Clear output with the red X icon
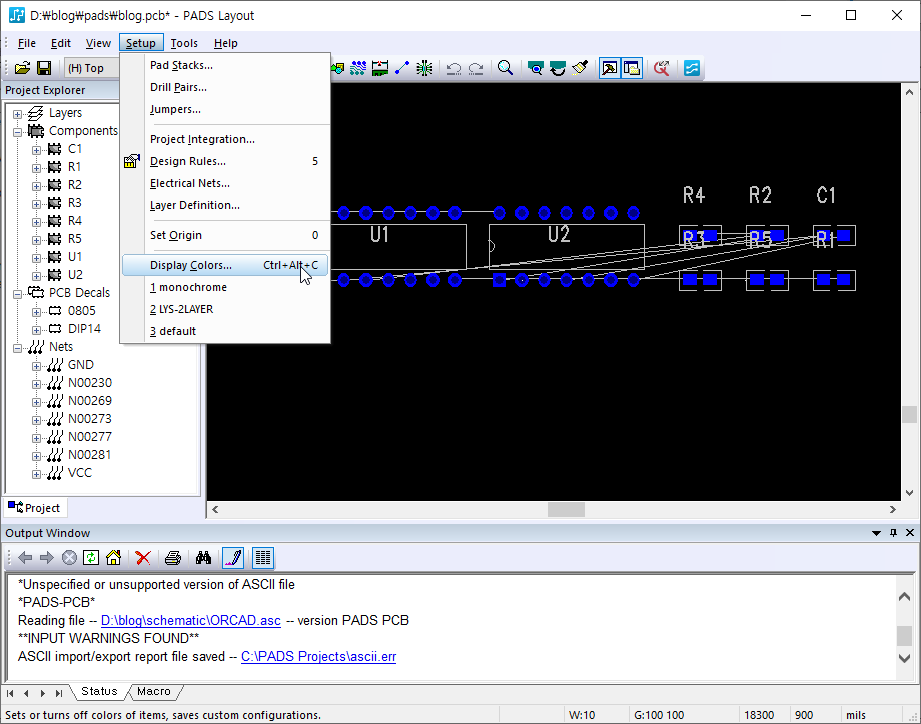The height and width of the screenshot is (724, 921). tap(143, 558)
